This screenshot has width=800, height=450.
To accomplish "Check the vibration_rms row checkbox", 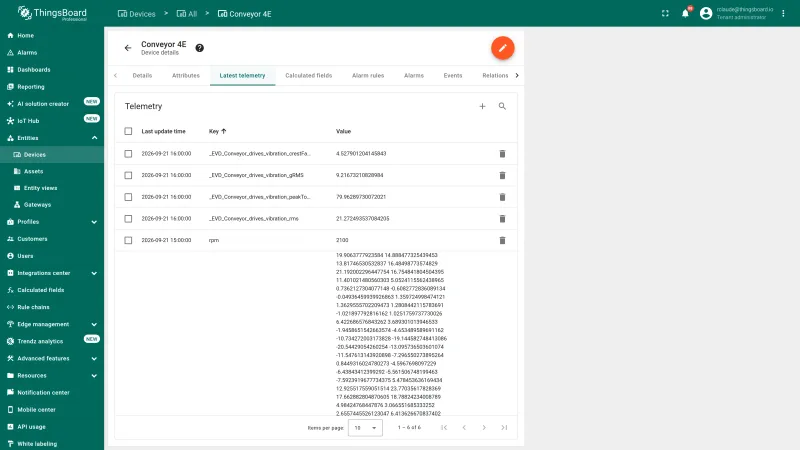I will [128, 218].
